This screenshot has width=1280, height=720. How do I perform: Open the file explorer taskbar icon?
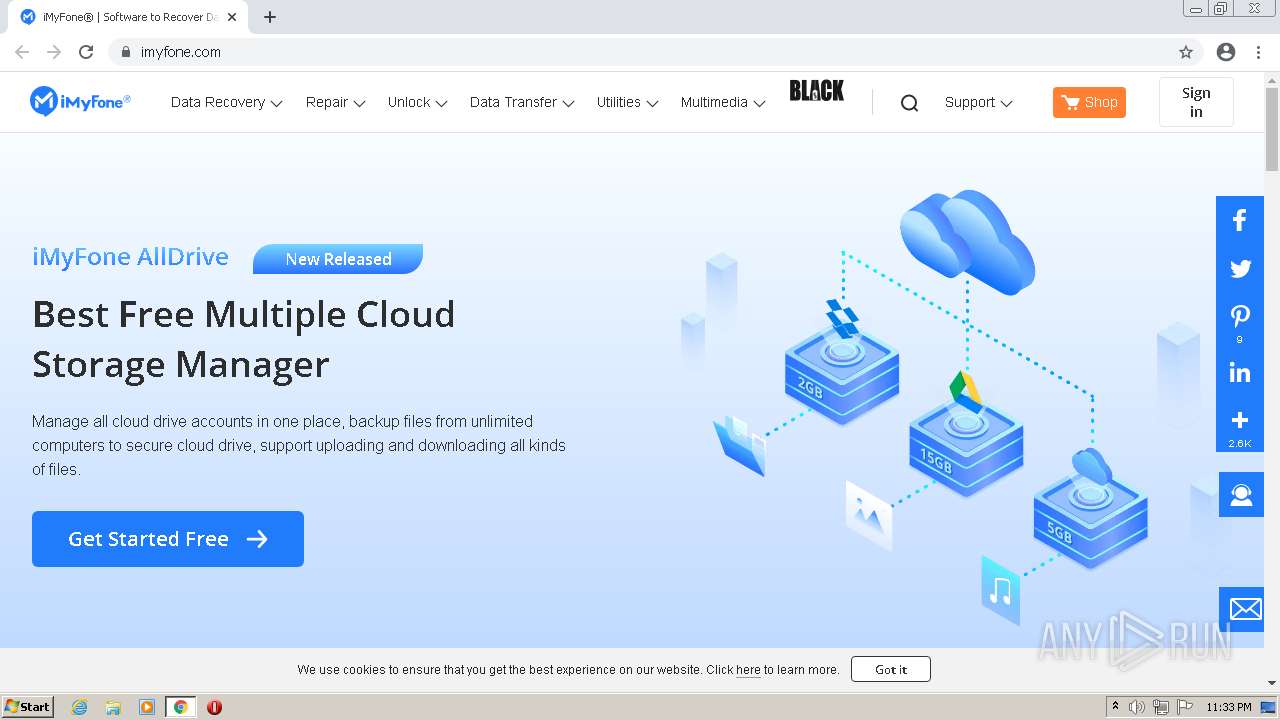[x=113, y=707]
